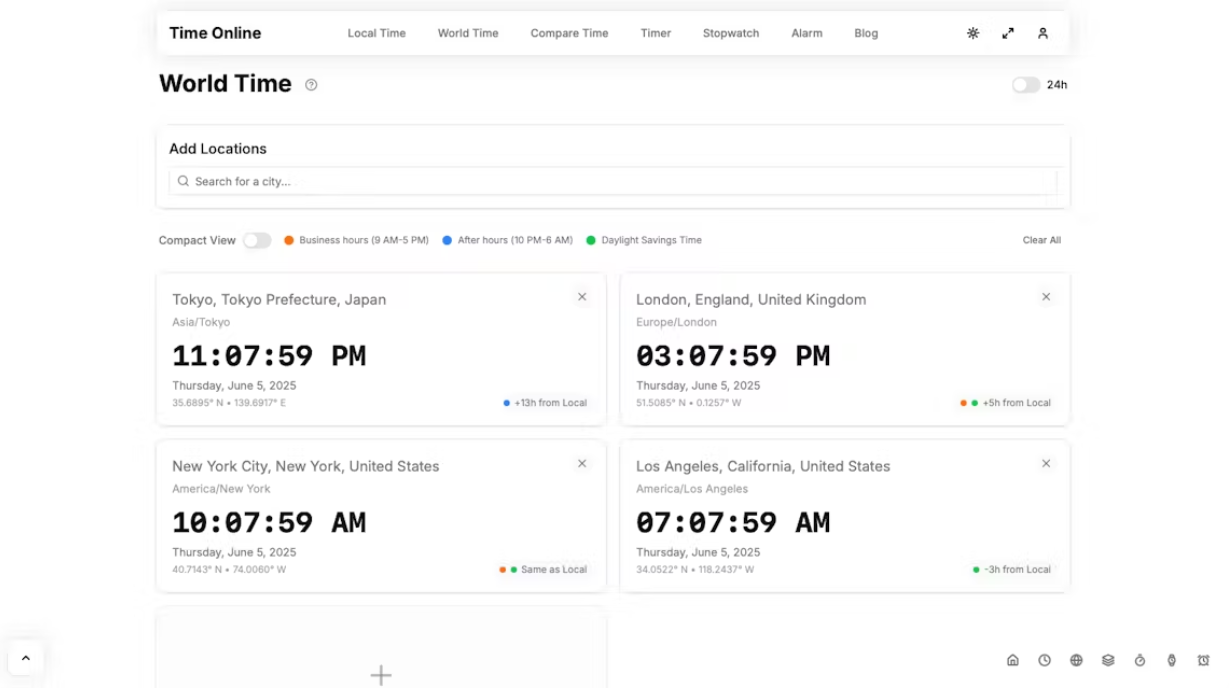Viewport: 1229px width, 688px height.
Task: Click the -3h from Local label
Action: 1018,570
